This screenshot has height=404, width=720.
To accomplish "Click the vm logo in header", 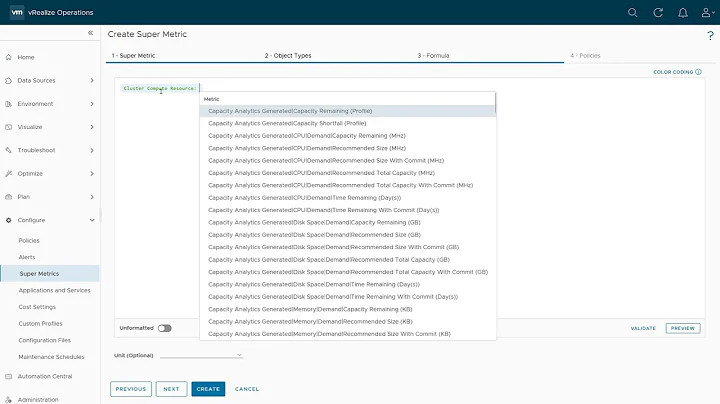I will pos(17,12).
